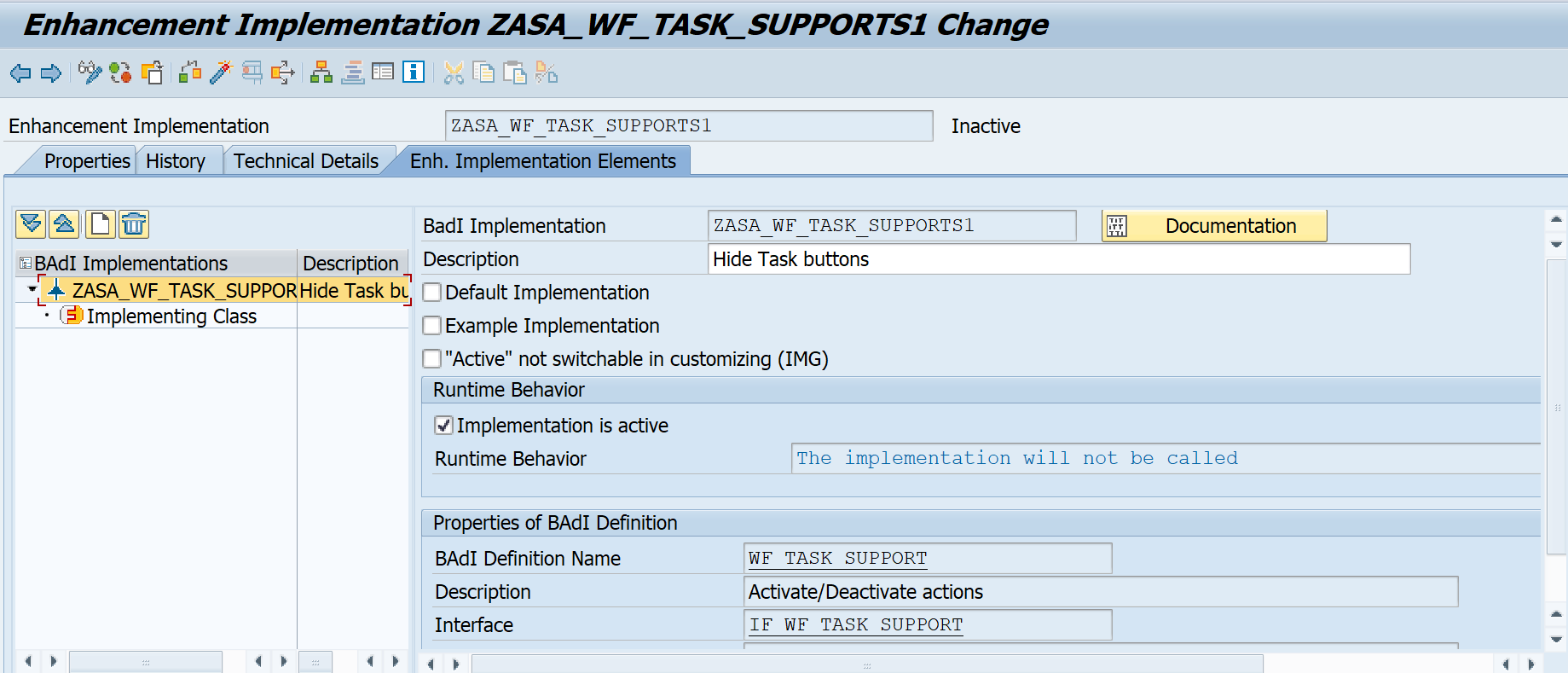Screen dimensions: 1568x673
Task: Uncheck Implementation is active checkbox
Action: tap(443, 426)
